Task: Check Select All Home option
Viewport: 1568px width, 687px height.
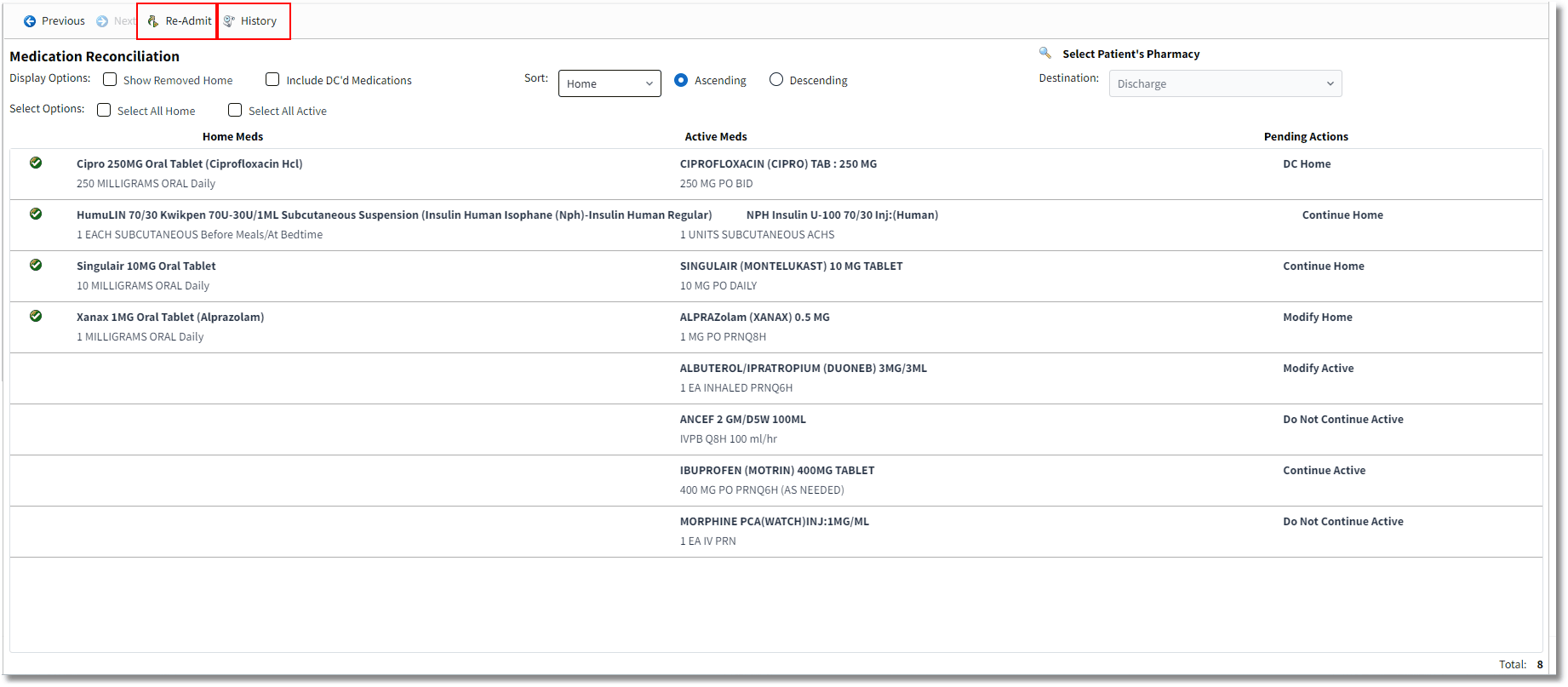Action: click(x=104, y=110)
